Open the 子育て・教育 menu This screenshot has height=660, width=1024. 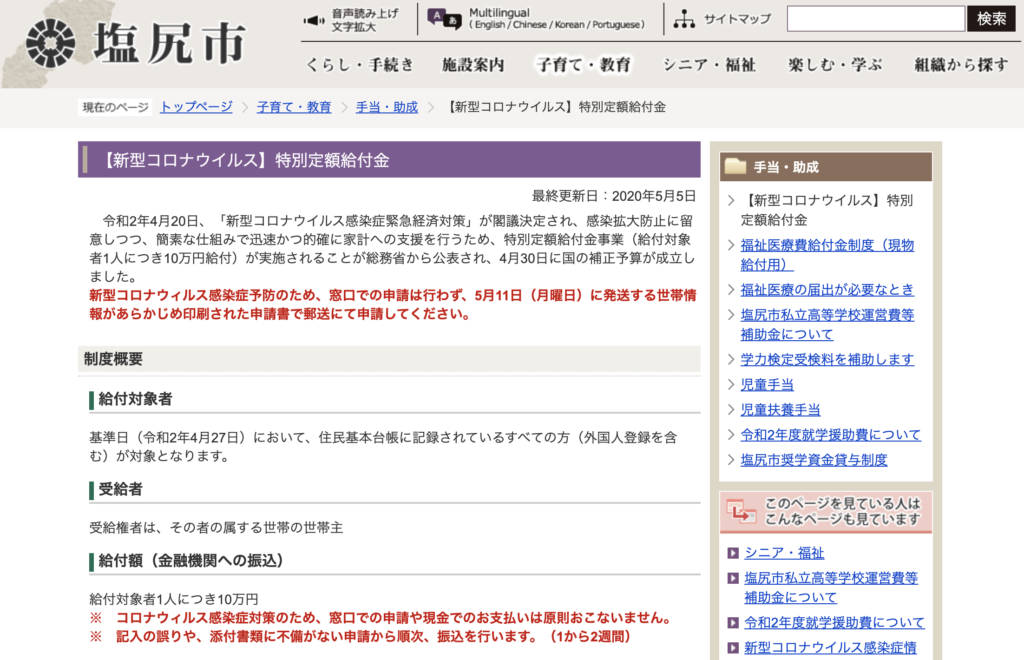[584, 65]
